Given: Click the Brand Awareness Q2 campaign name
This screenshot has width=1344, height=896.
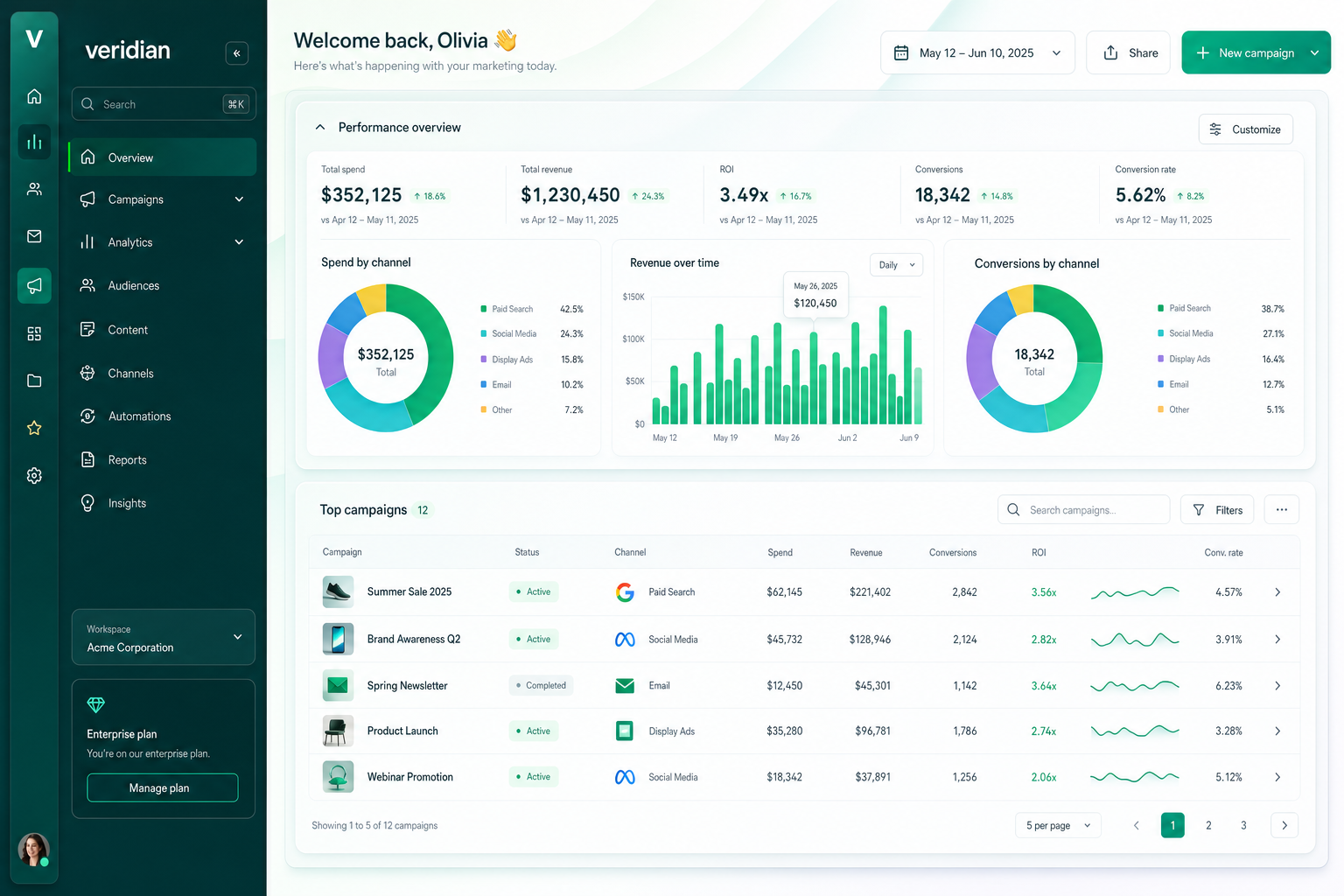Looking at the screenshot, I should coord(414,640).
